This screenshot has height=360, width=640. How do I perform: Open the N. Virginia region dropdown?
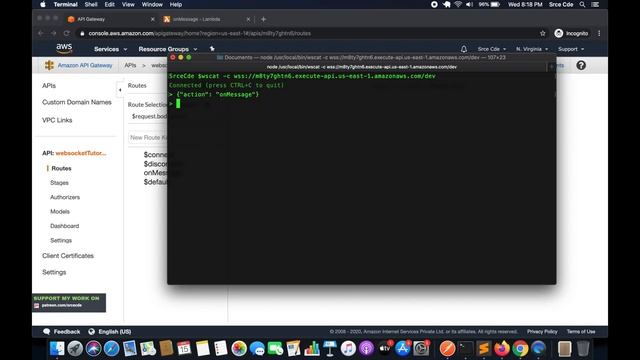[x=532, y=49]
